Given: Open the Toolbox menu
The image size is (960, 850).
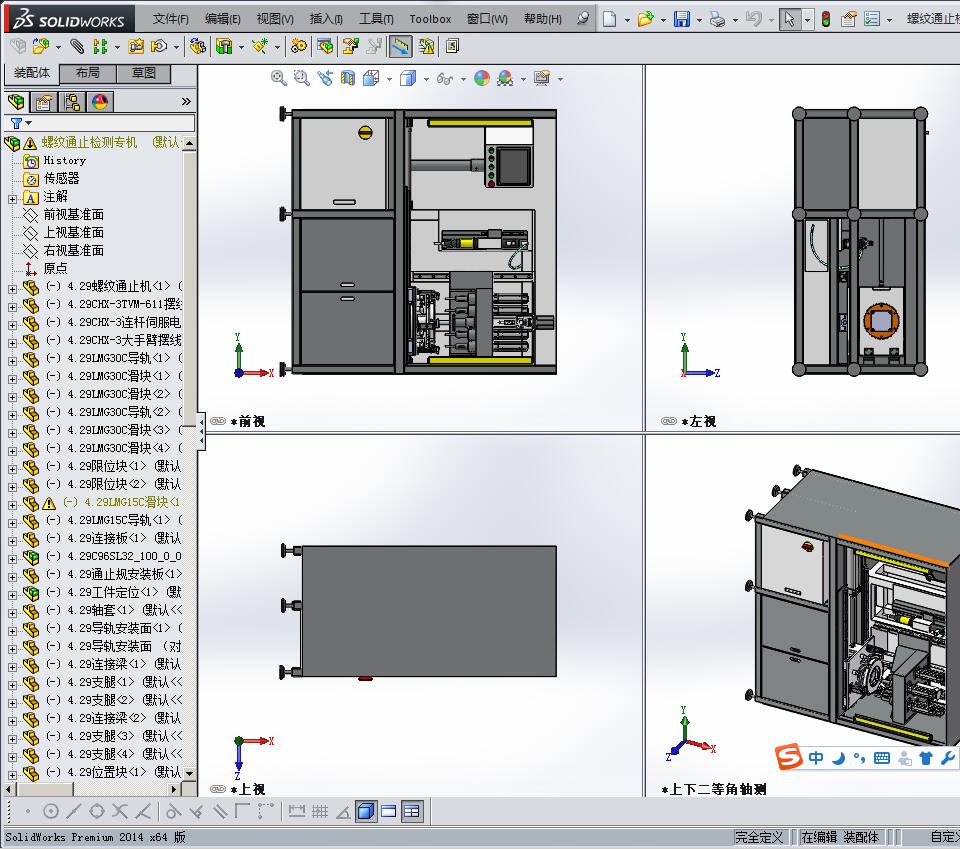Looking at the screenshot, I should (x=430, y=19).
